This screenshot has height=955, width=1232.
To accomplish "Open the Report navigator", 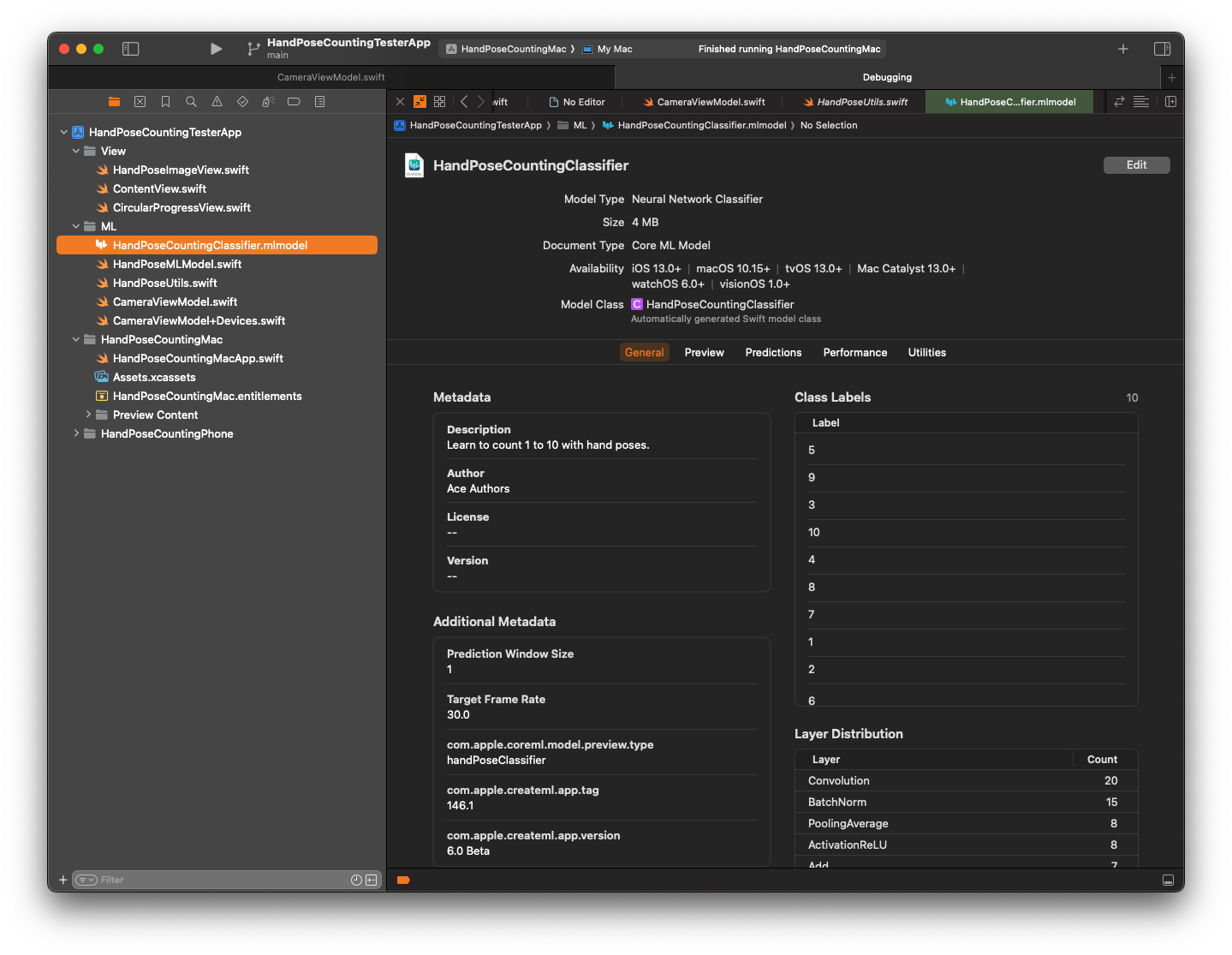I will pos(319,101).
